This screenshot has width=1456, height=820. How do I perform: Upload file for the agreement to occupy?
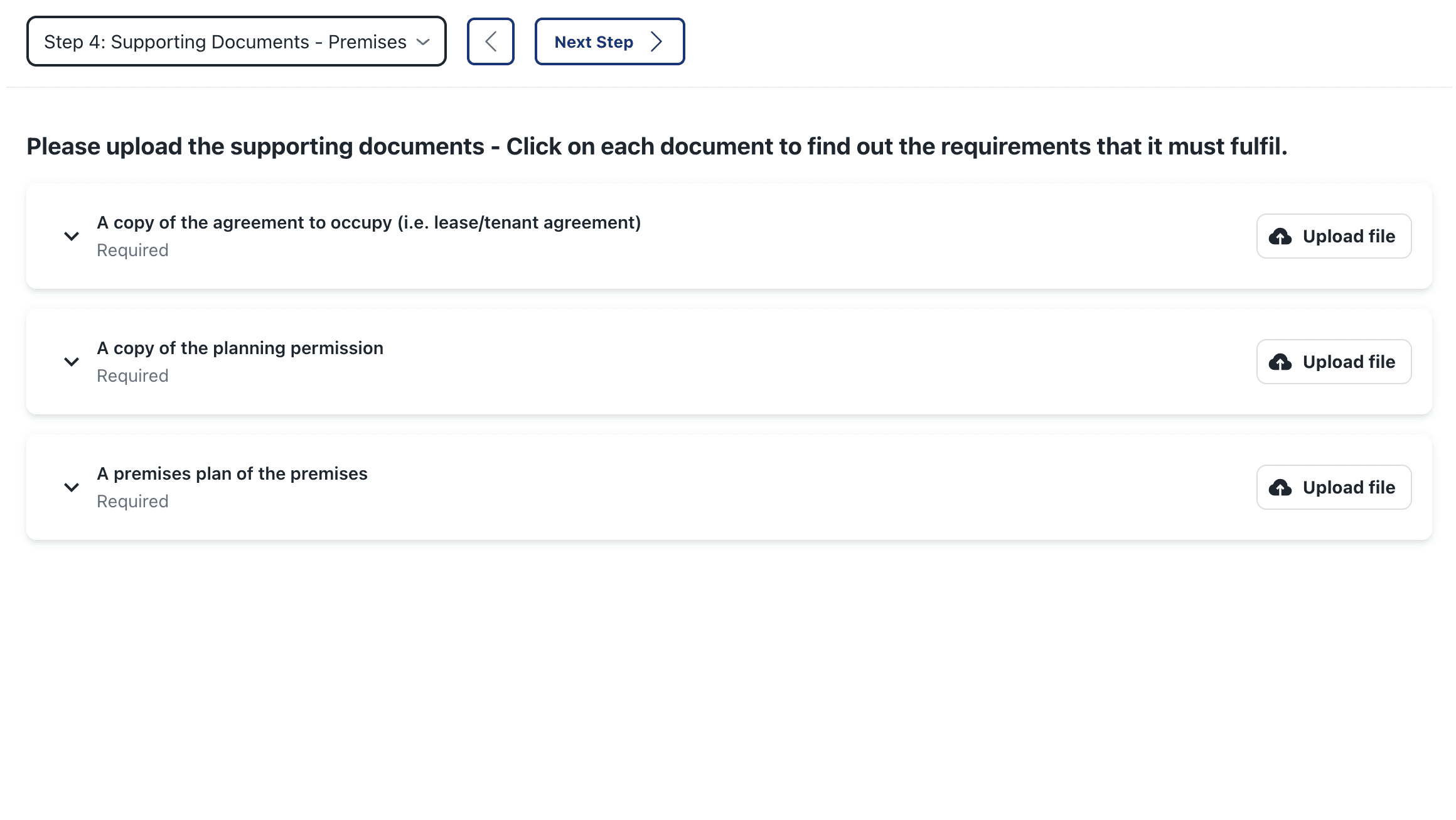pos(1334,236)
